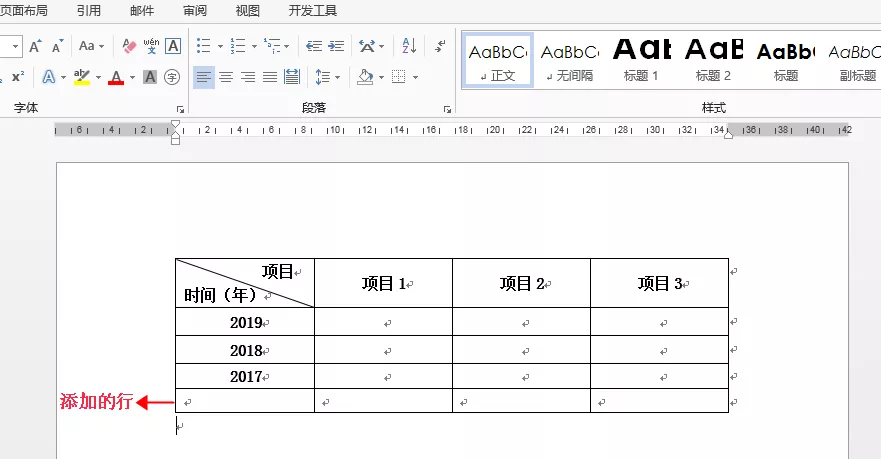The image size is (881, 459).
Task: Open the 邮件 ribbon tab
Action: pyautogui.click(x=142, y=11)
